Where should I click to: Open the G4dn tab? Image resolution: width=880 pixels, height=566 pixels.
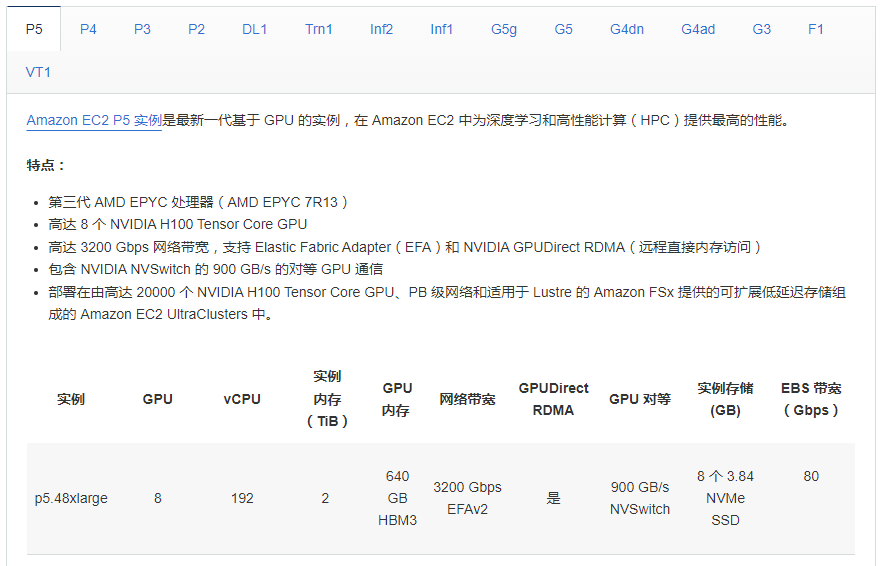(x=627, y=29)
